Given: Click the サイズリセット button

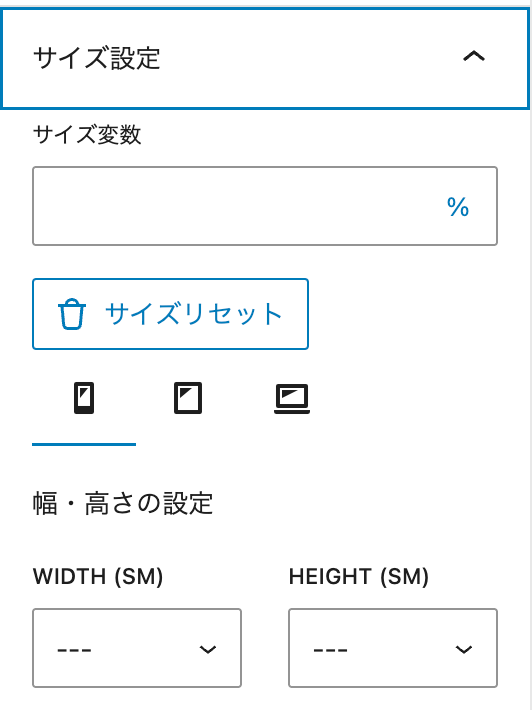Looking at the screenshot, I should click(x=170, y=314).
